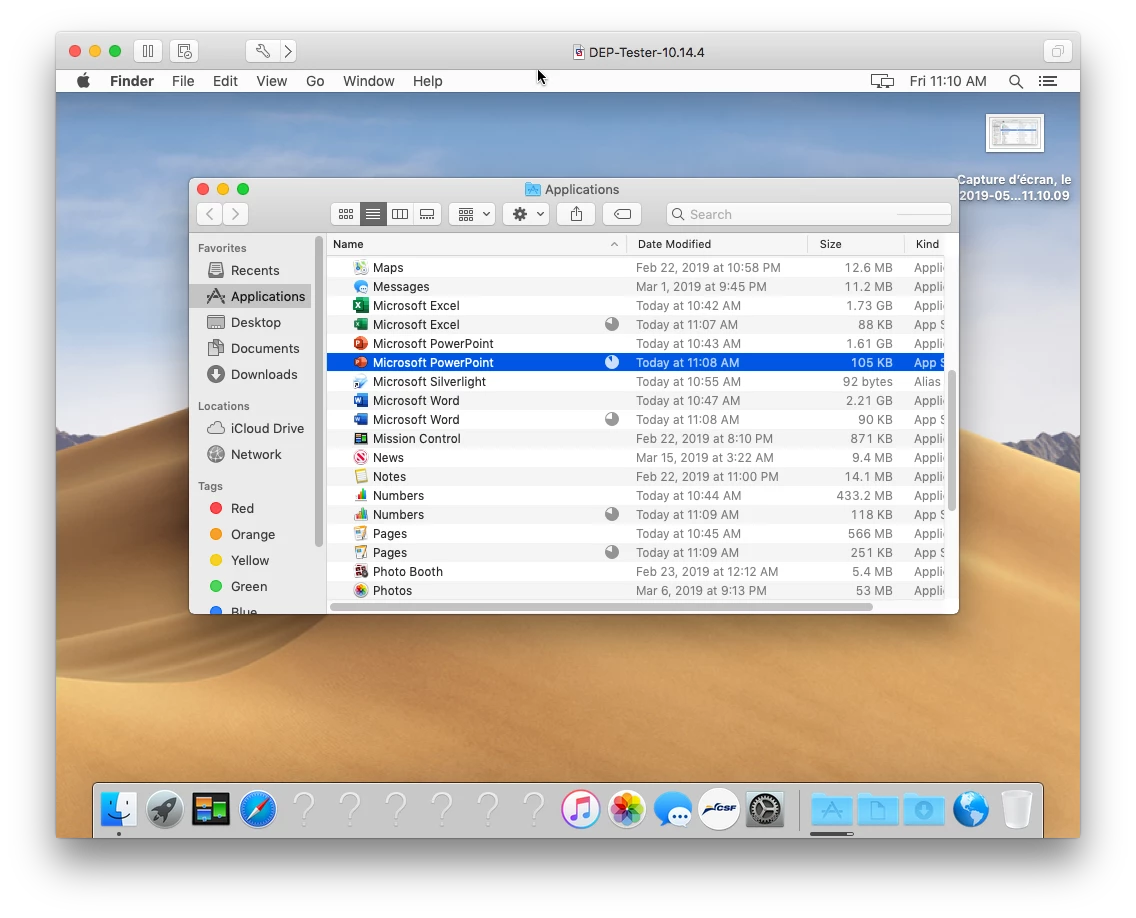Click the Finder Search field
The image size is (1136, 918).
click(x=809, y=214)
